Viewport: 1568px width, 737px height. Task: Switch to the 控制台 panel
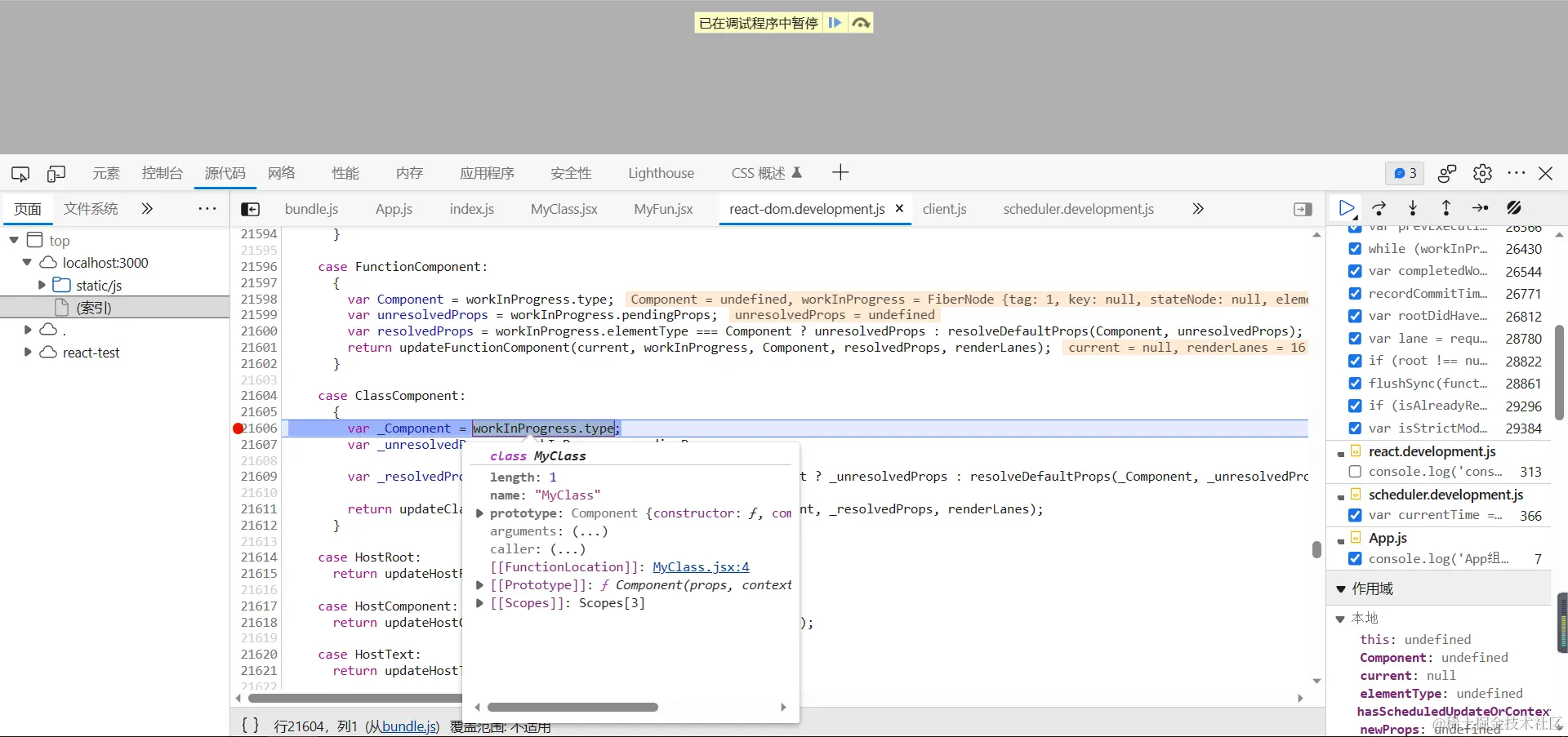click(162, 173)
